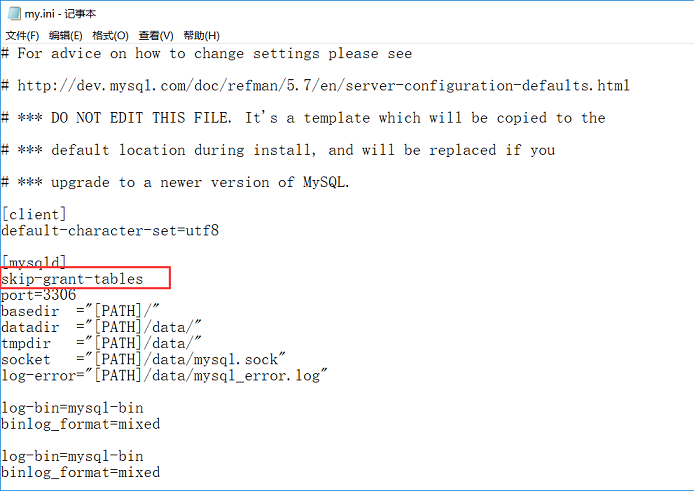Open the 格式(O) menu
The width and height of the screenshot is (694, 491).
pos(110,35)
